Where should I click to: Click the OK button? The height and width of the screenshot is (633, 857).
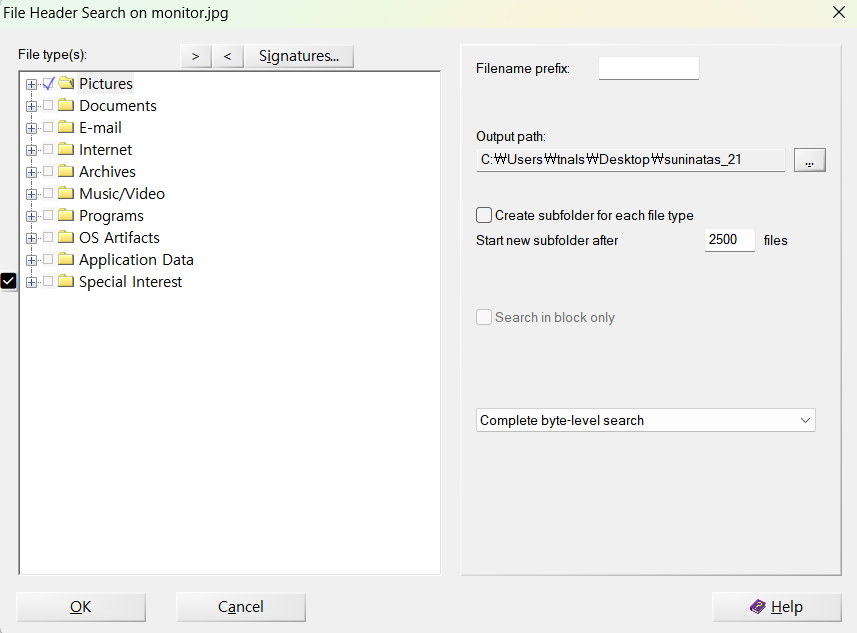tap(81, 607)
